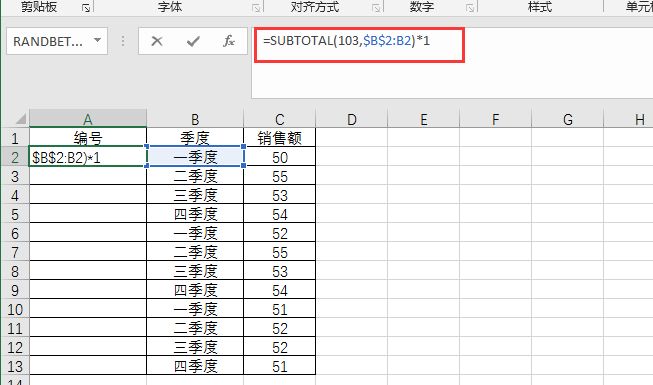653x385 pixels.
Task: Click the 编号 header cell A1
Action: [x=88, y=137]
